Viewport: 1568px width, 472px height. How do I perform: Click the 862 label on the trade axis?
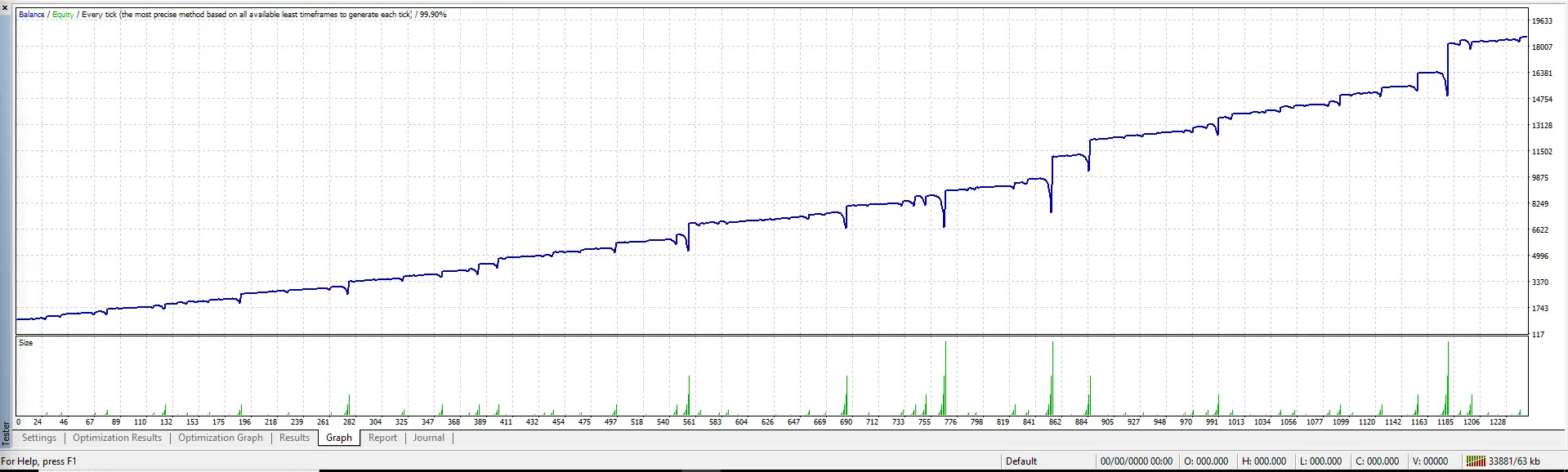click(1055, 422)
